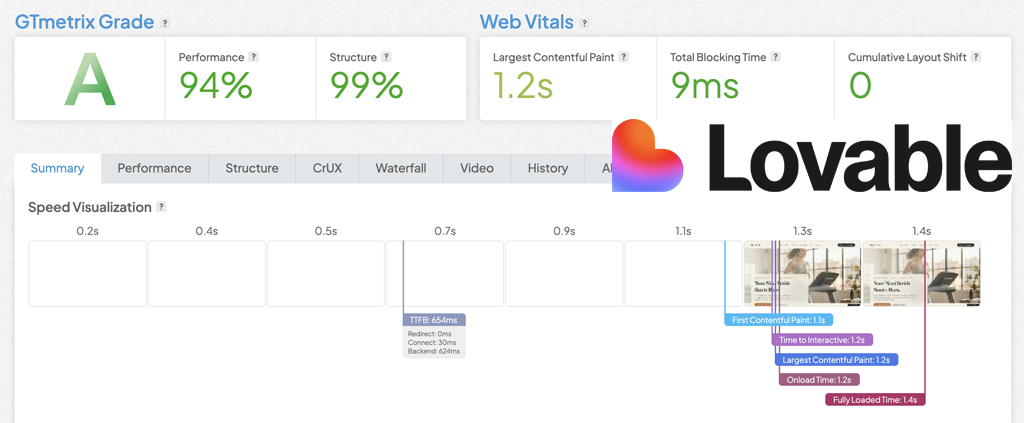This screenshot has width=1024, height=423.
Task: Click the 1.3s page screenshot thumbnail
Action: point(803,274)
